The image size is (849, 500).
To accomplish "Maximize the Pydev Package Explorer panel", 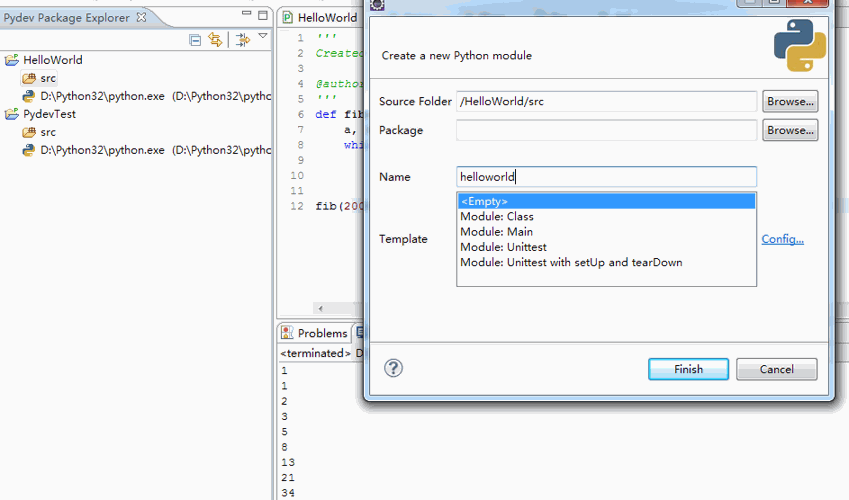I will (x=263, y=15).
